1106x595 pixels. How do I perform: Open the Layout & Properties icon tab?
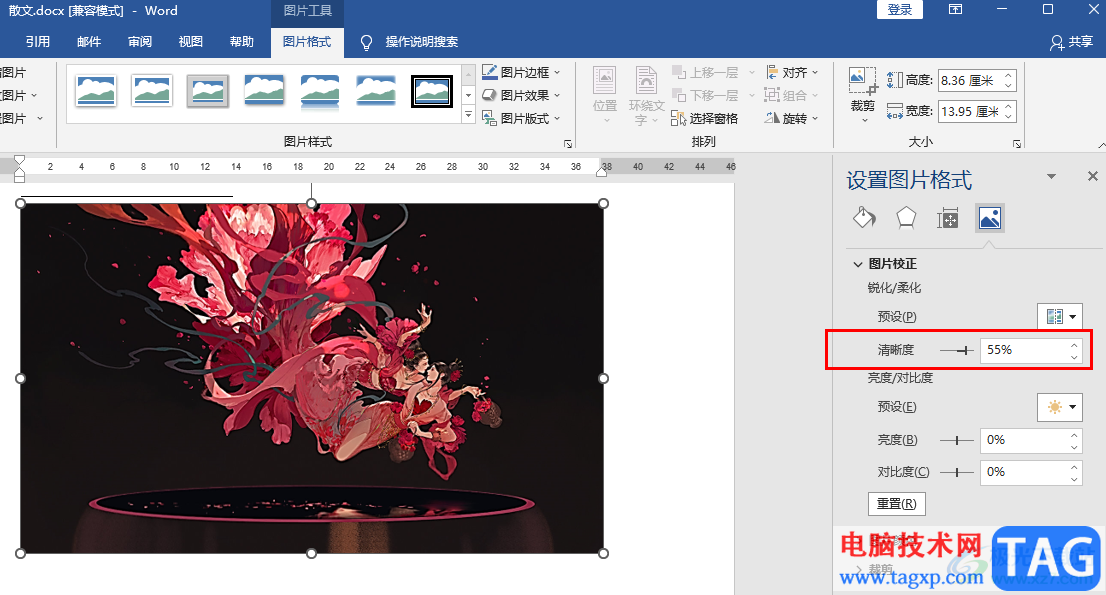(x=947, y=219)
